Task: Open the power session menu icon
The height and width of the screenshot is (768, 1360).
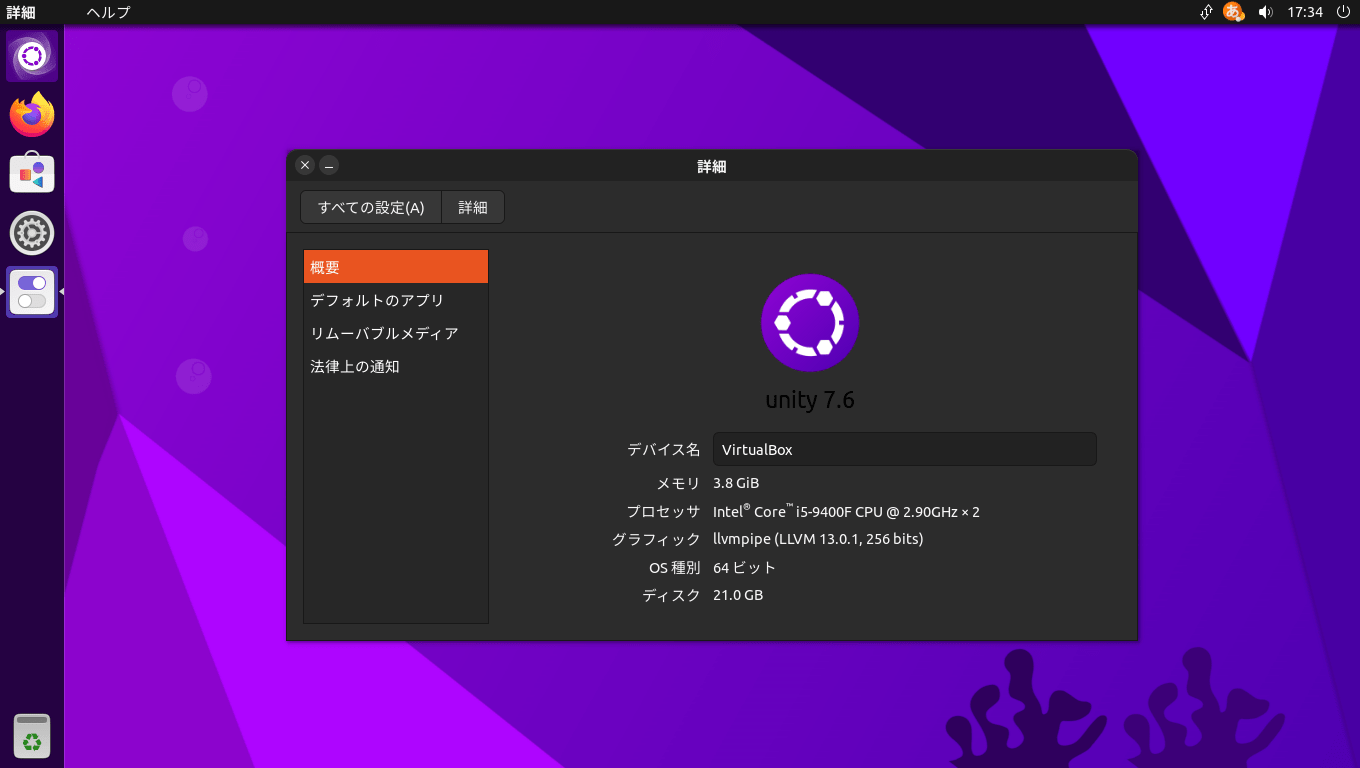Action: 1342,12
